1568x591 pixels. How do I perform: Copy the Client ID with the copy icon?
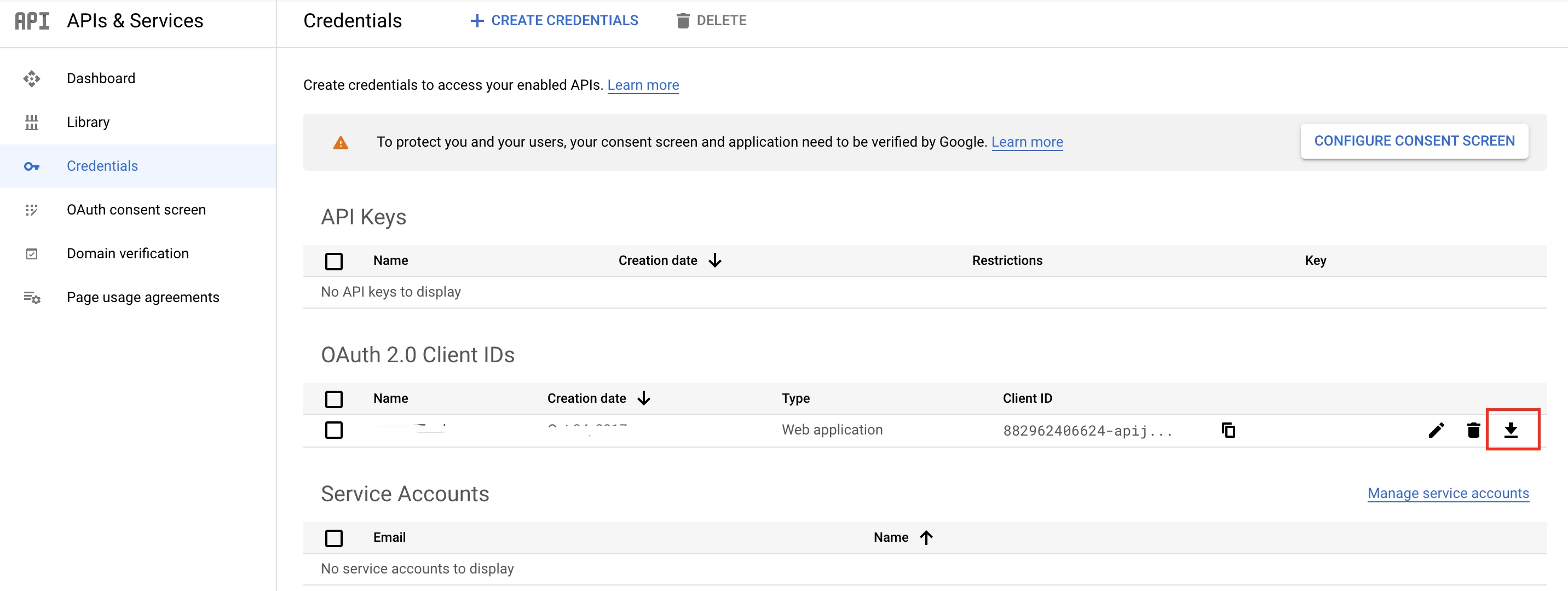pos(1228,430)
